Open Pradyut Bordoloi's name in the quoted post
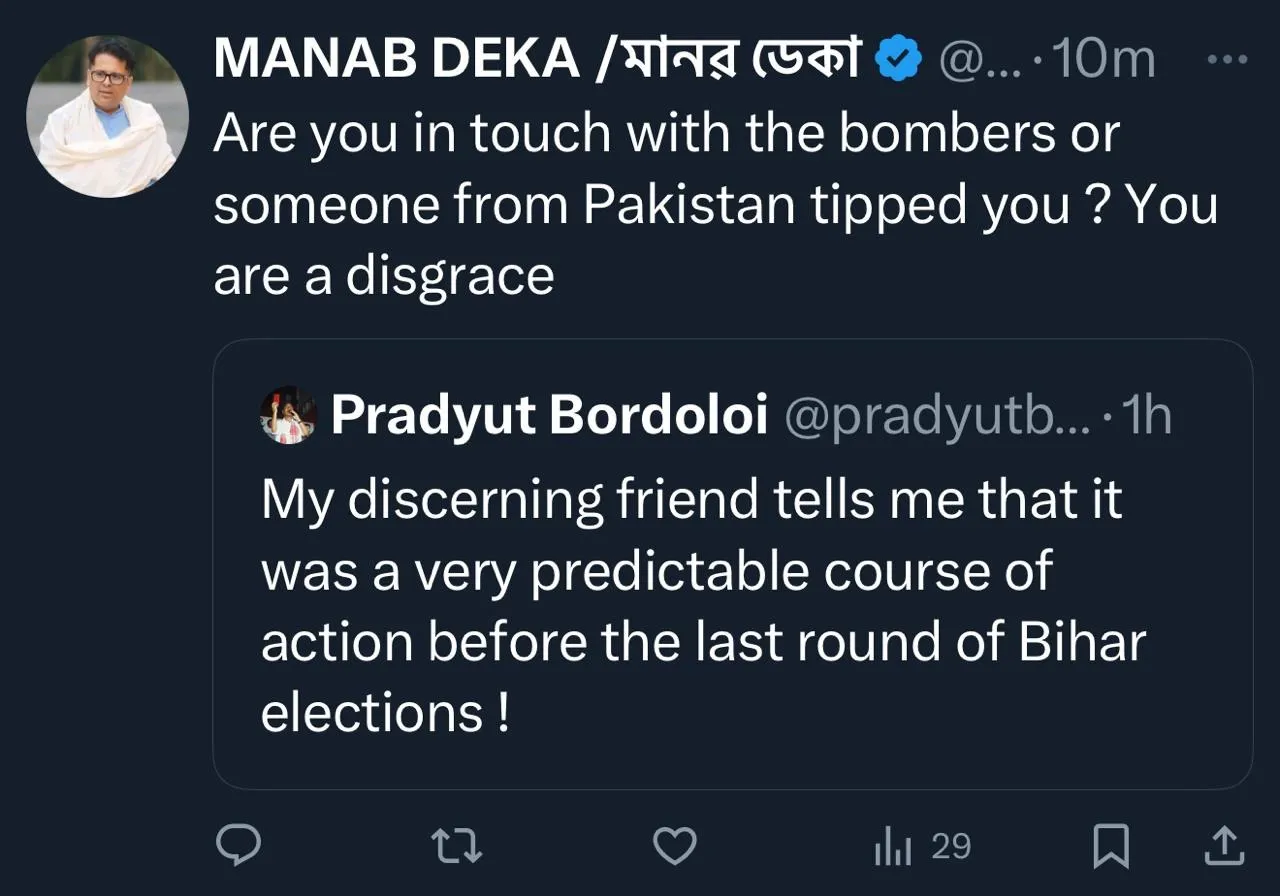This screenshot has height=896, width=1280. pos(549,415)
